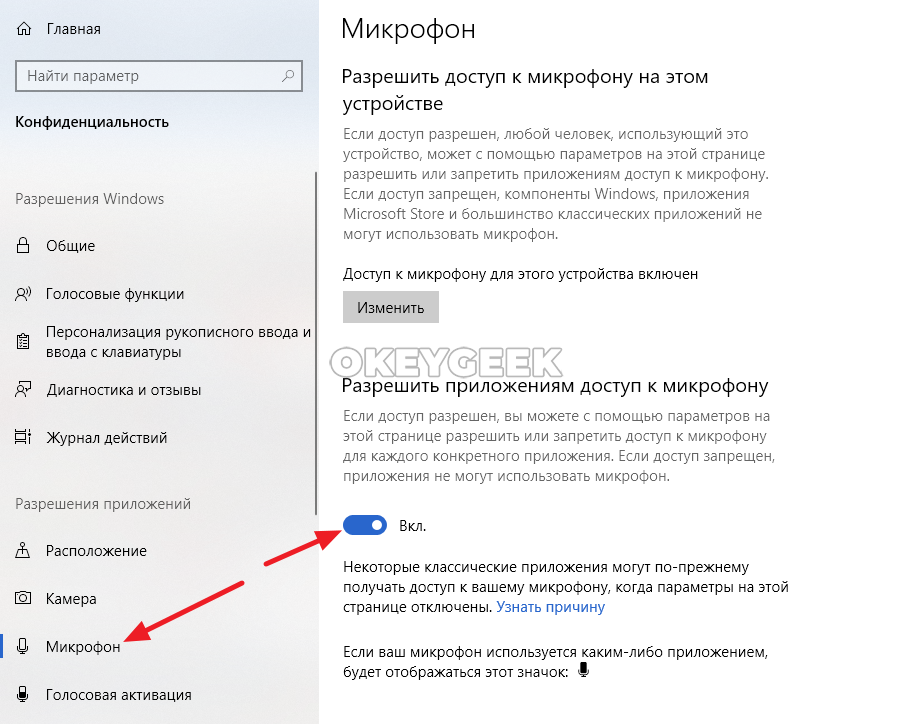Click the Голосовые функции speech icon

click(23, 294)
